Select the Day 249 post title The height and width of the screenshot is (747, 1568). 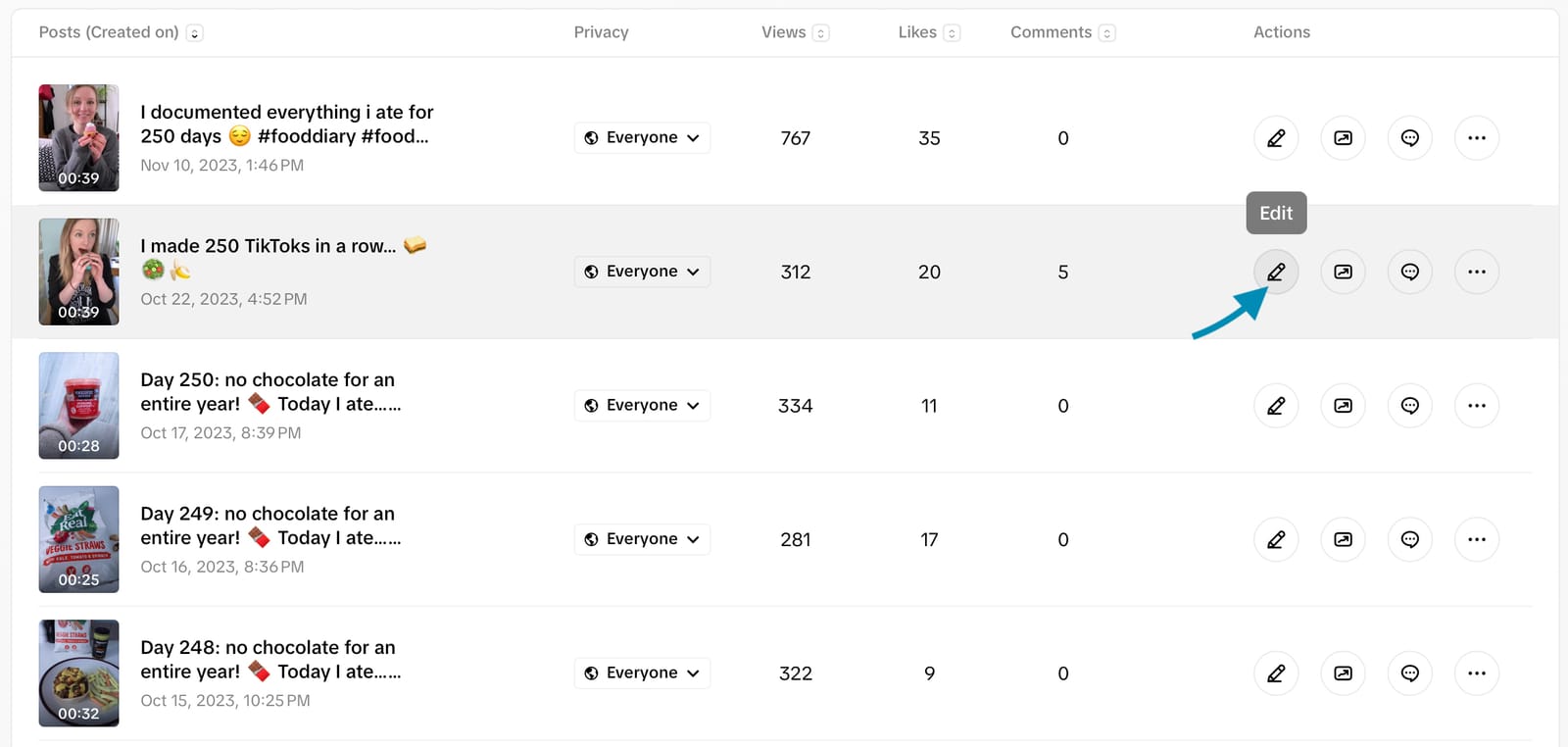tap(268, 525)
